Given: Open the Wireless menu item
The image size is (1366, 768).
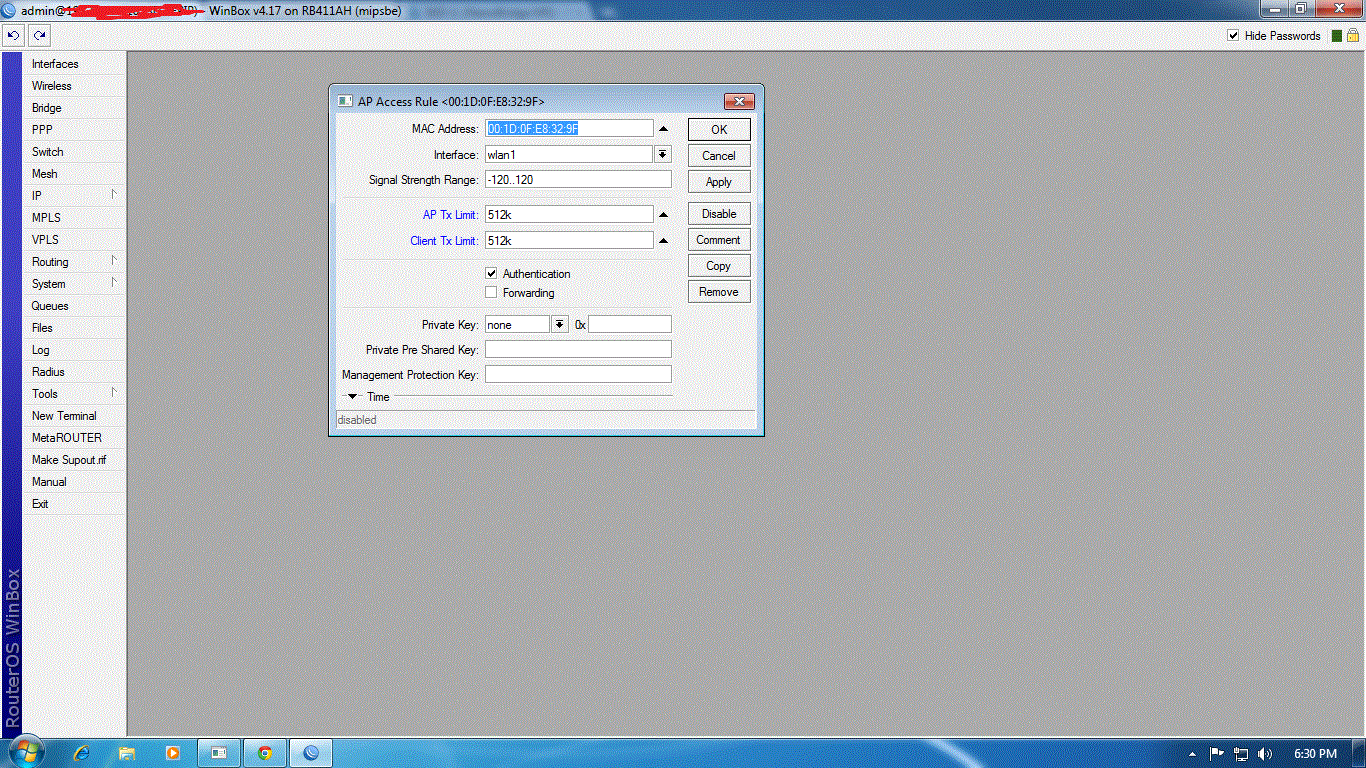Looking at the screenshot, I should click(75, 86).
